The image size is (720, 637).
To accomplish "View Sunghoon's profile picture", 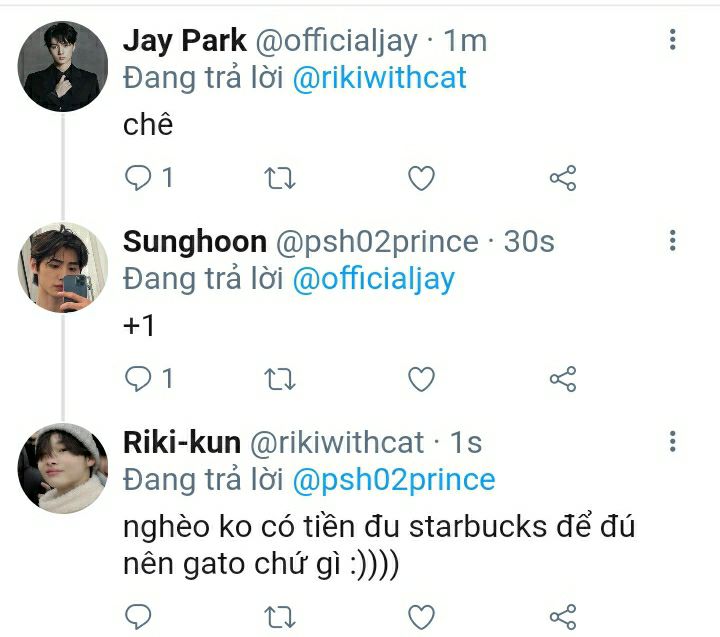I will coord(63,266).
